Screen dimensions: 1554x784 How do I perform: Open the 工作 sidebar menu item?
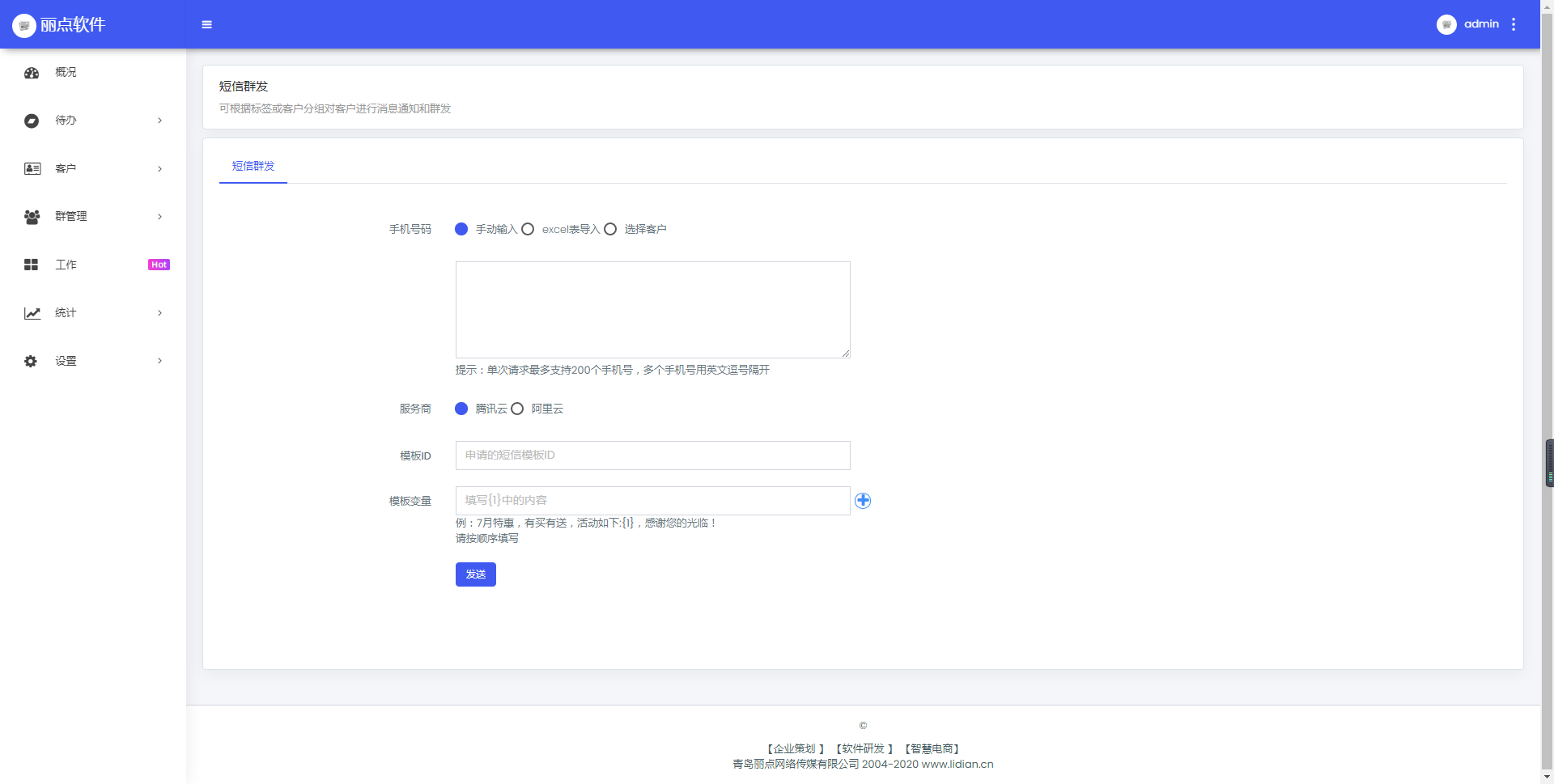pos(93,265)
